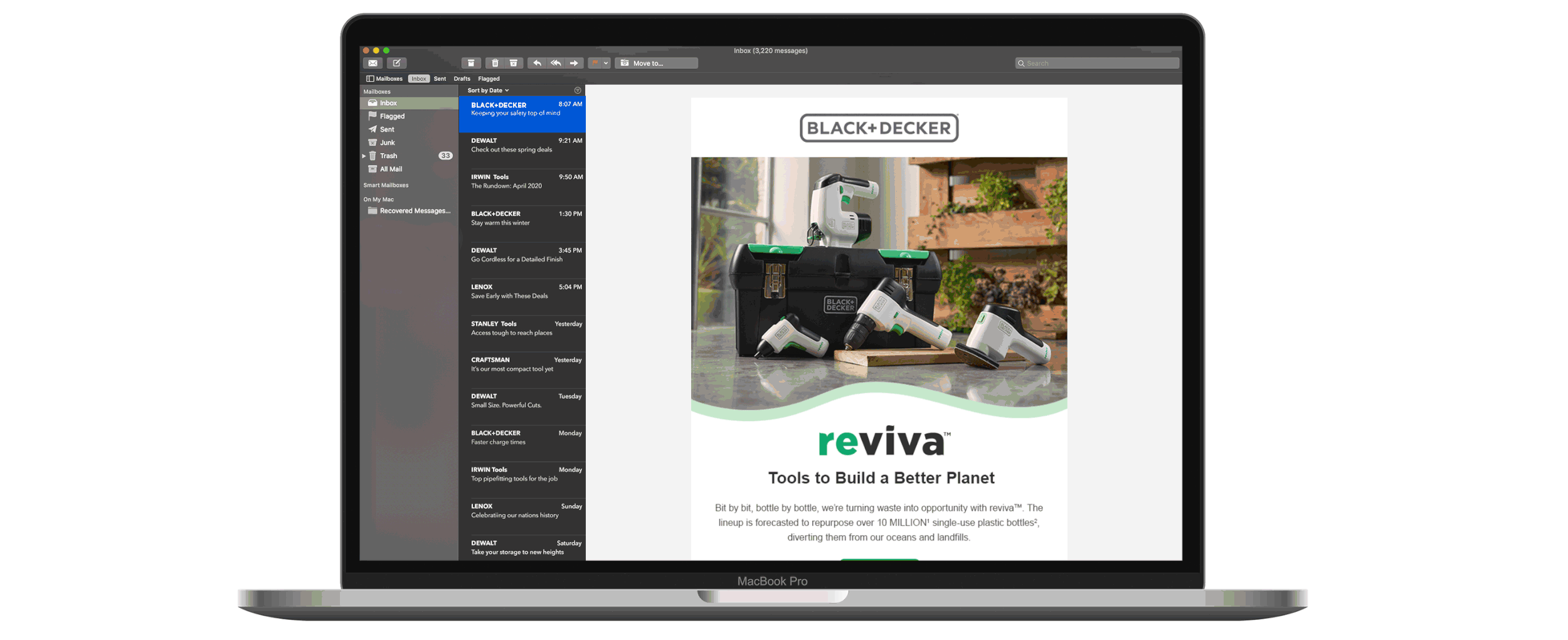Open IRWIN Tools Rundown April 2020 email
Viewport: 1568px width, 640px height.
point(522,187)
